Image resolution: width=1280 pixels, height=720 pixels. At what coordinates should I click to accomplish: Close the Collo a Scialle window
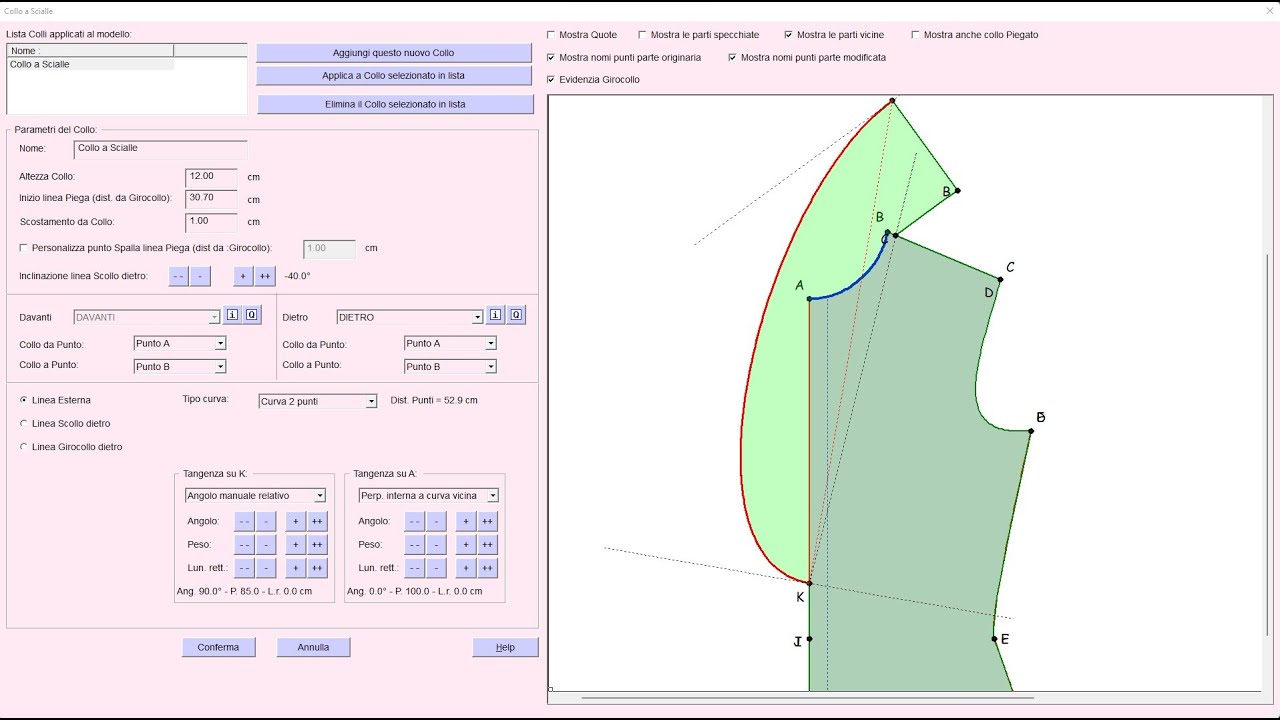pyautogui.click(x=1268, y=11)
